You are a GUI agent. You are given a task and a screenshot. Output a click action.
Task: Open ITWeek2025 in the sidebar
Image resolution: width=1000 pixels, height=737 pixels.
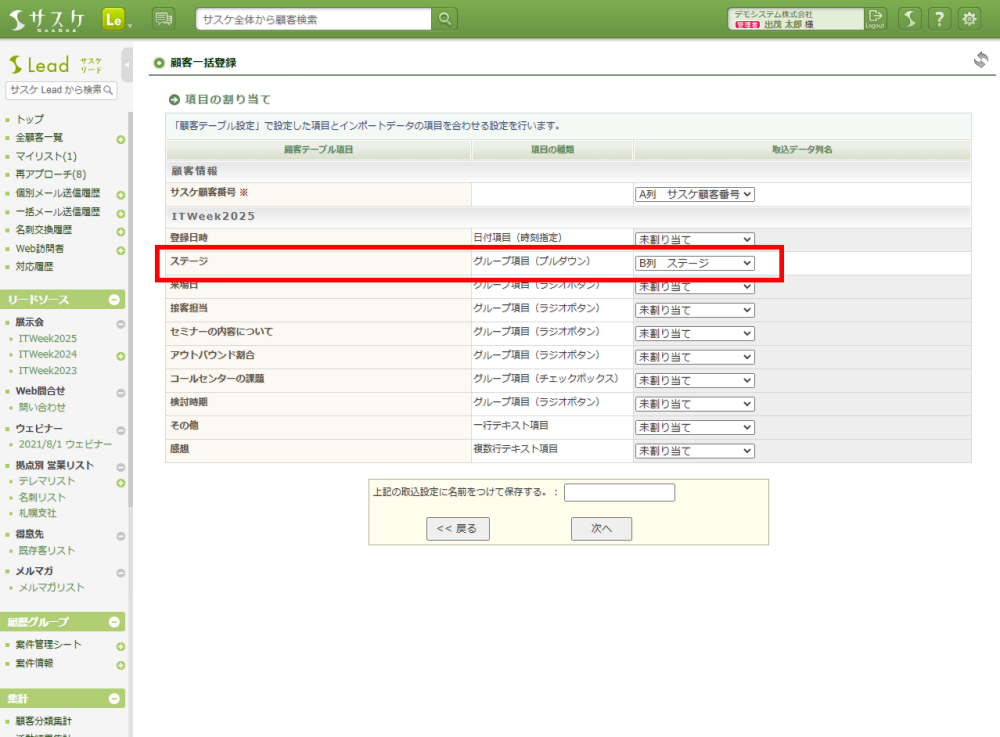47,339
